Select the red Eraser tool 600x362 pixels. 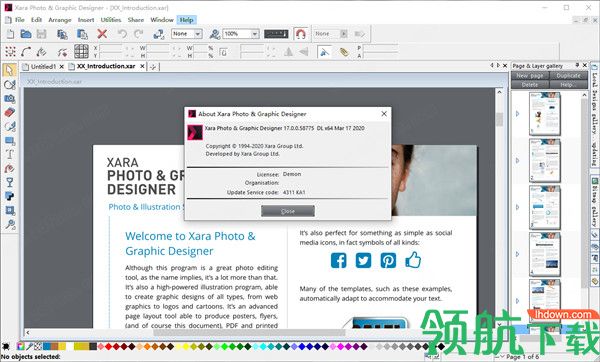coord(10,112)
